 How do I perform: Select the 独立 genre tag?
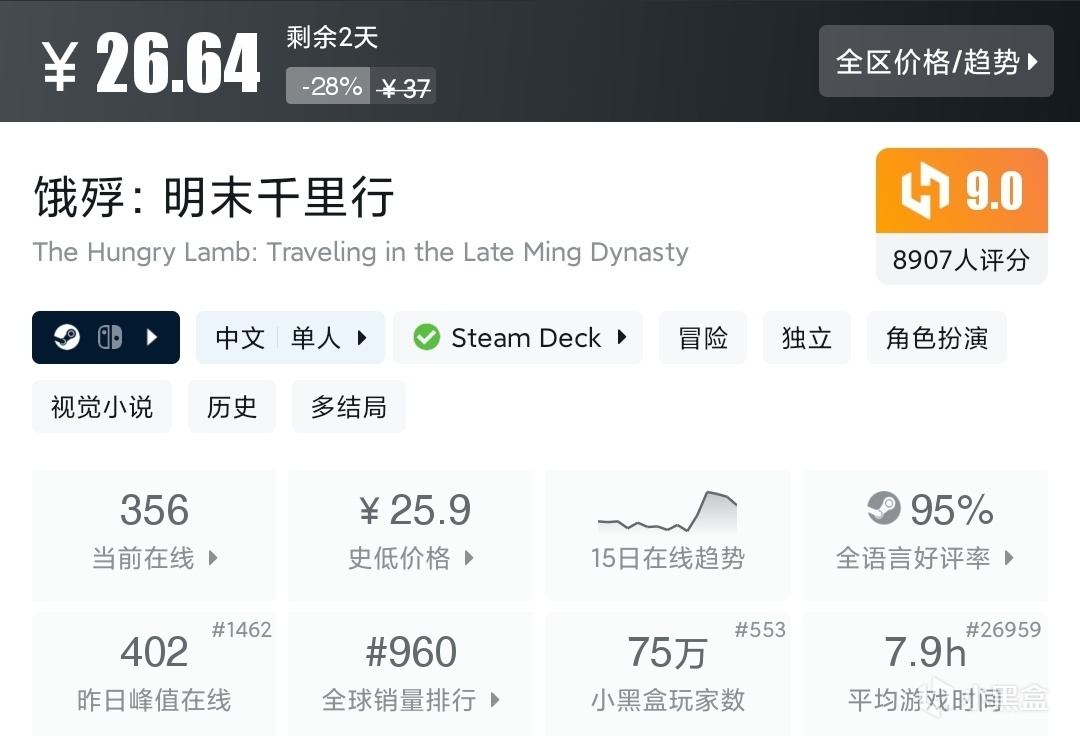click(x=806, y=338)
